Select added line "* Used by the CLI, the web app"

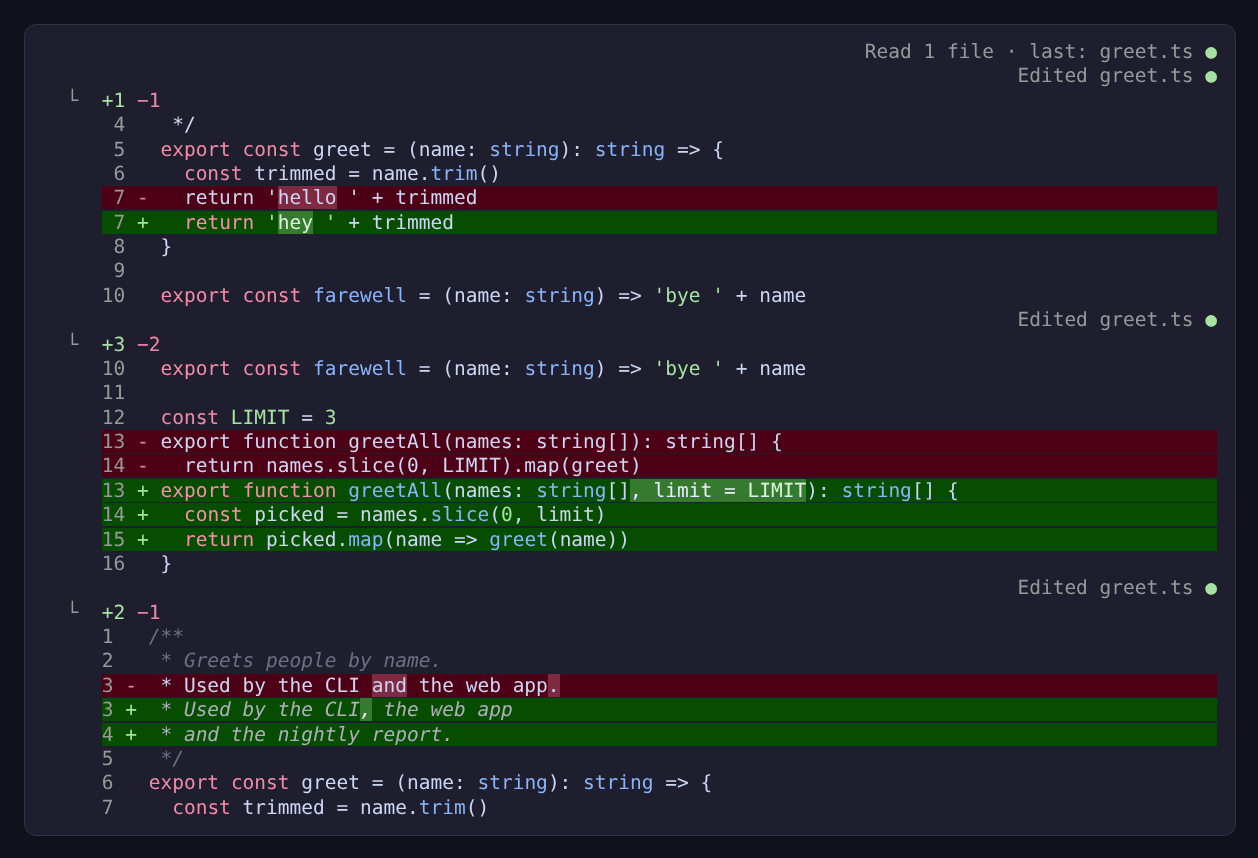coord(659,709)
